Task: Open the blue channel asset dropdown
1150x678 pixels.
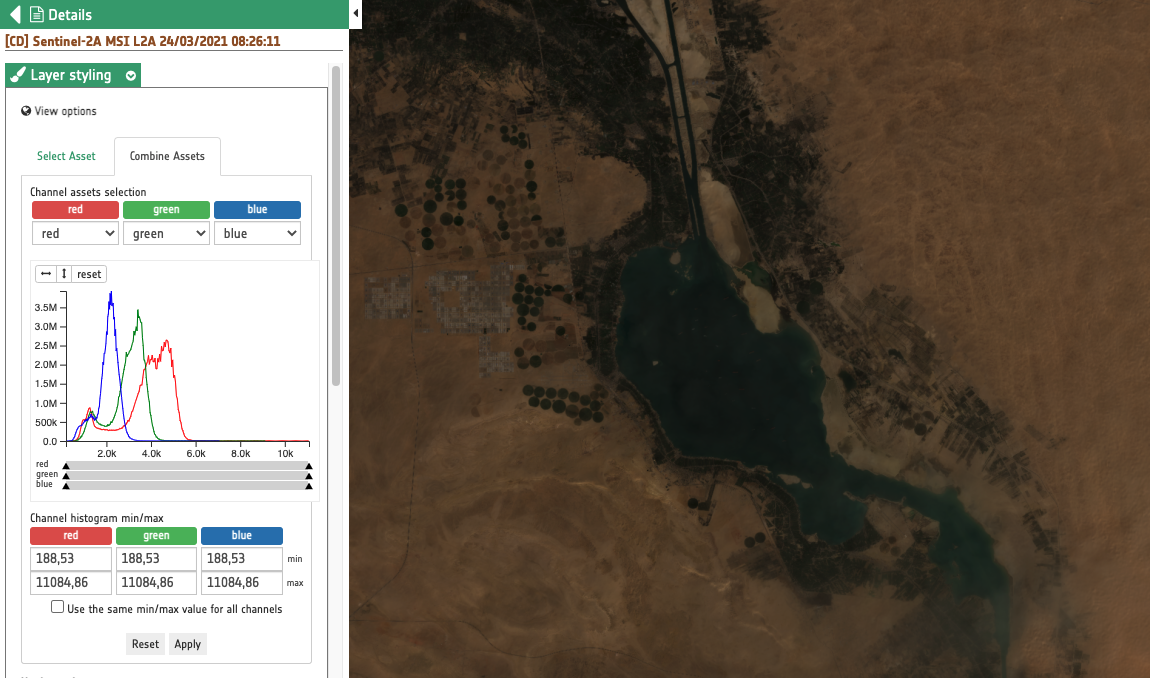Action: 257,233
